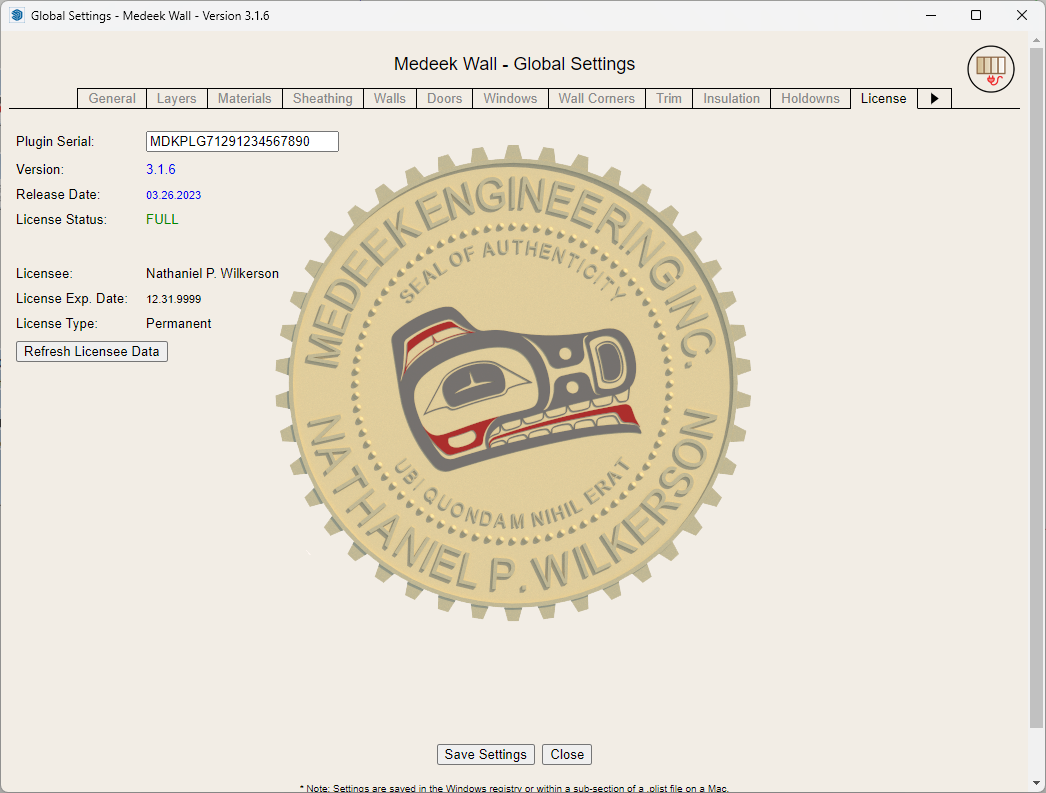
Task: Click the Medeek Wall logo icon
Action: (990, 69)
